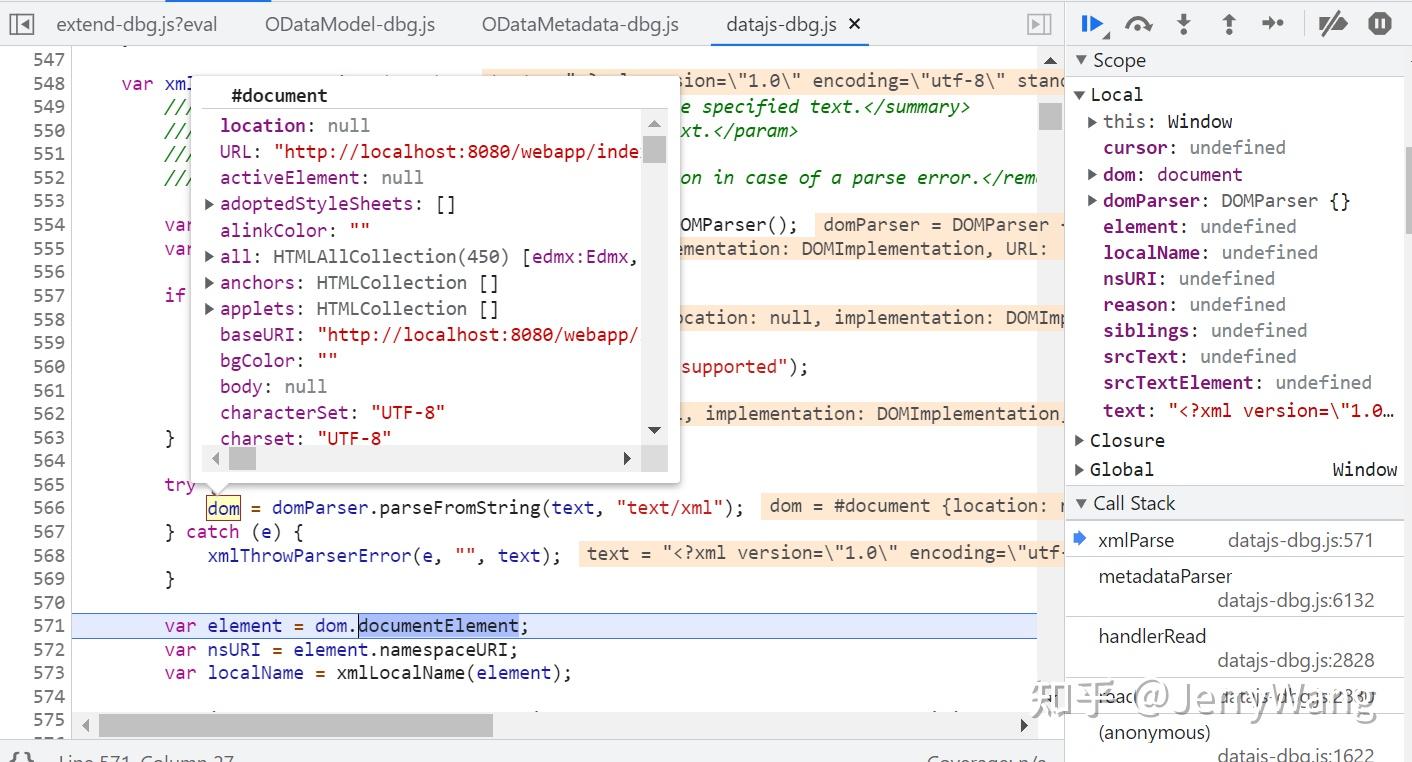Switch to the ODataMetadata-dbg.js tab
Viewport: 1412px width, 762px height.
[580, 23]
